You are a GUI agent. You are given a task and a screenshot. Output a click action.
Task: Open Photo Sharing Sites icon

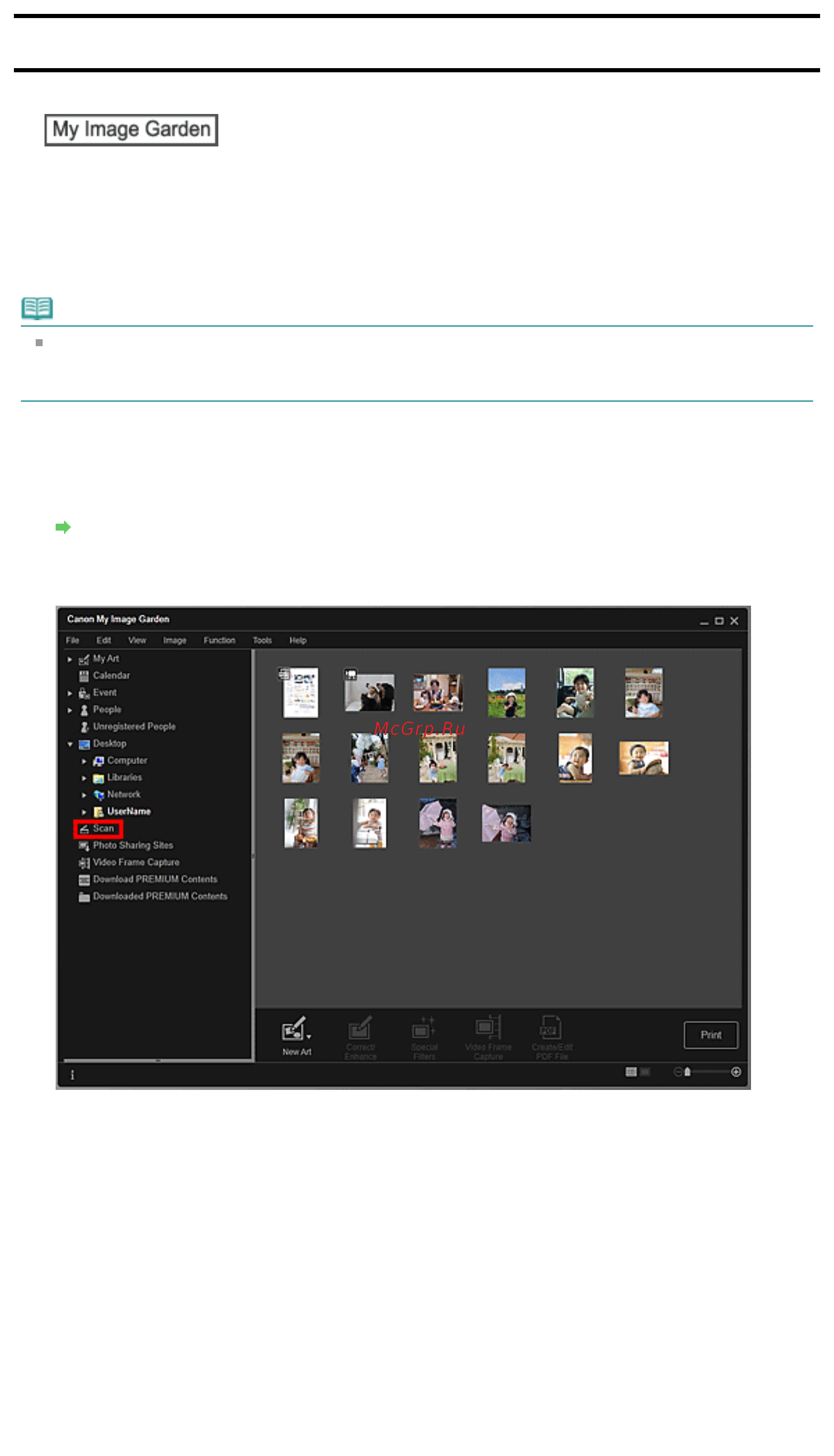click(x=84, y=846)
